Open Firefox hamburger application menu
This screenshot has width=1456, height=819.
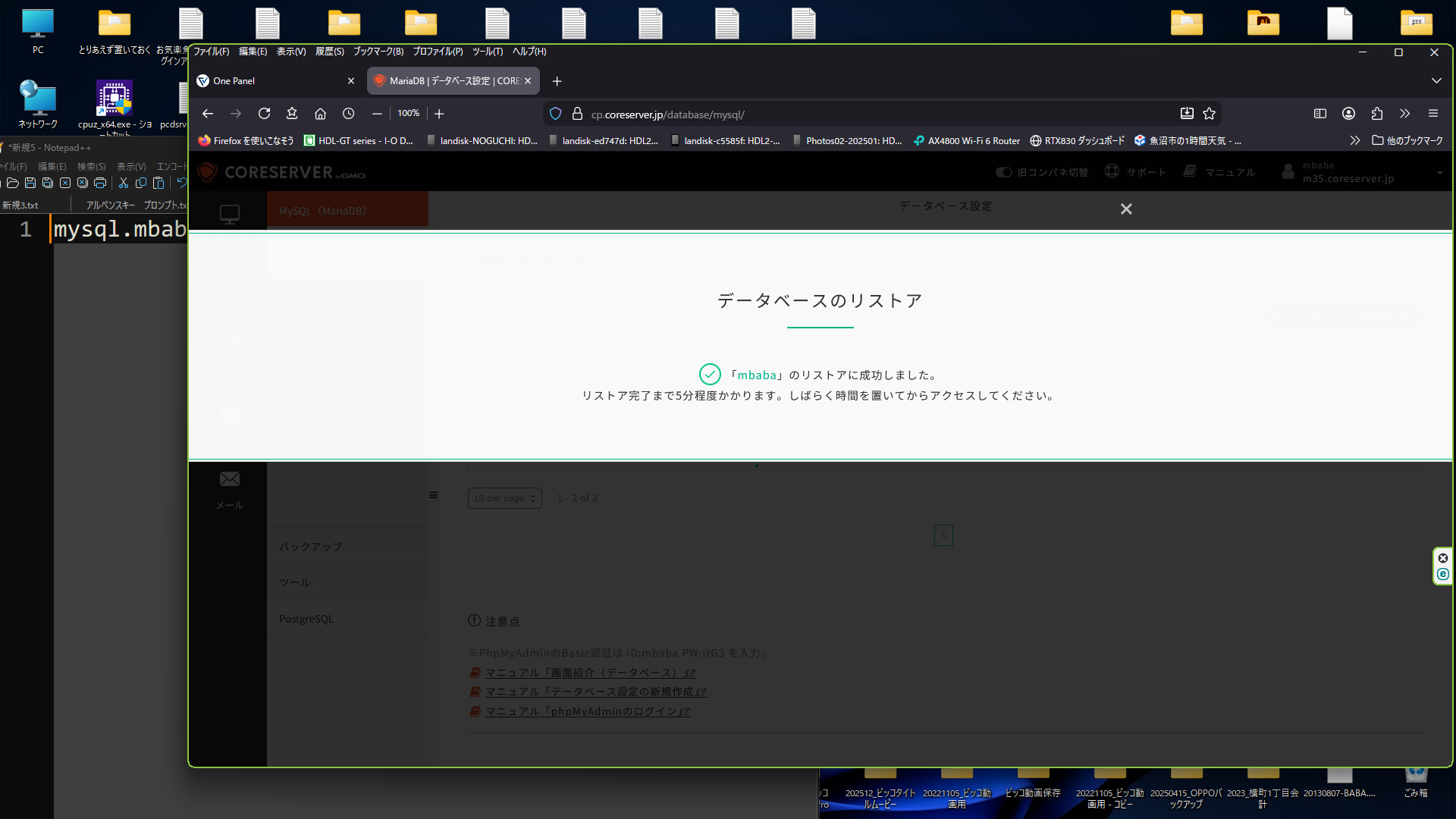[x=1432, y=114]
